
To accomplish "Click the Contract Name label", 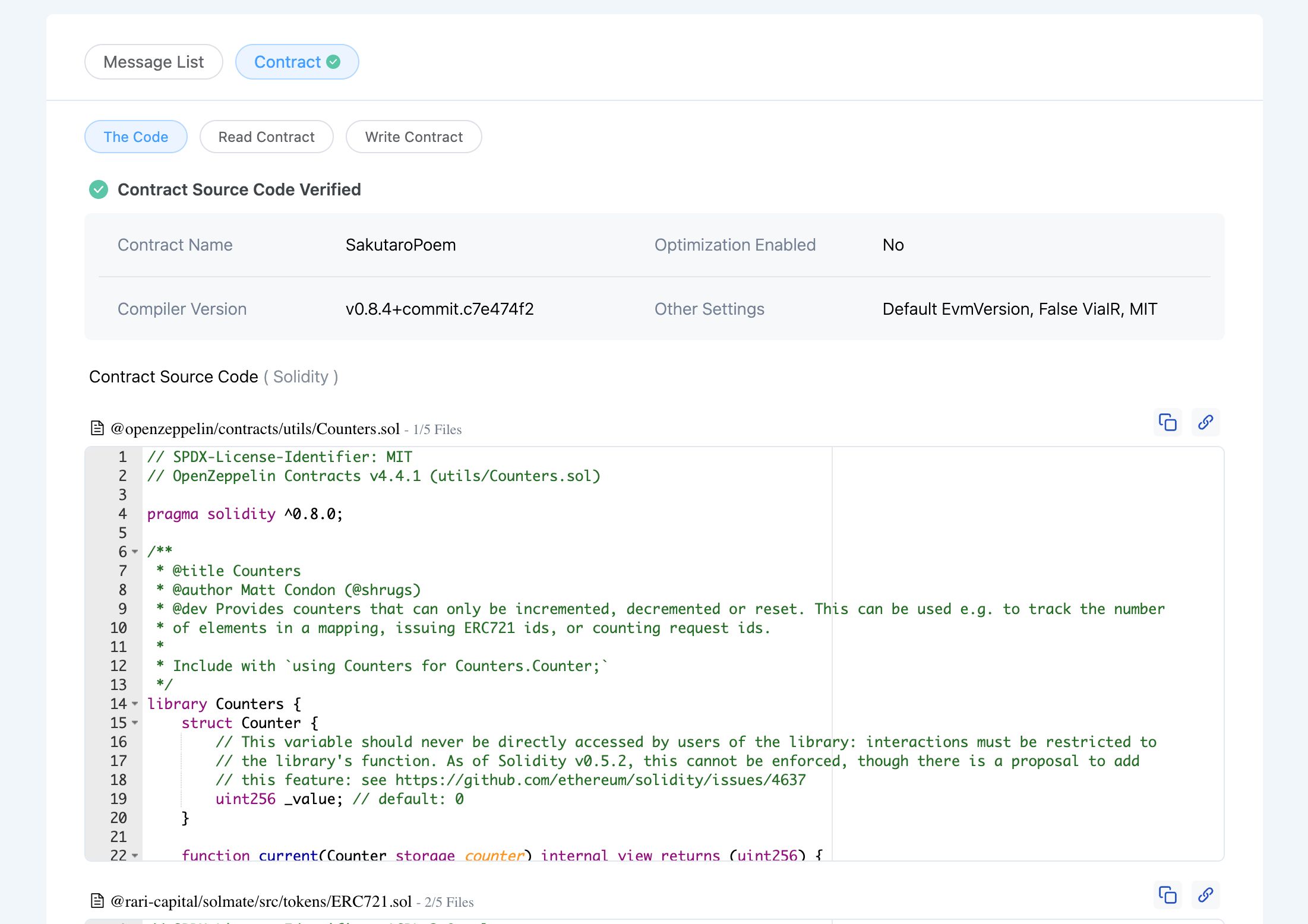I will coord(175,245).
